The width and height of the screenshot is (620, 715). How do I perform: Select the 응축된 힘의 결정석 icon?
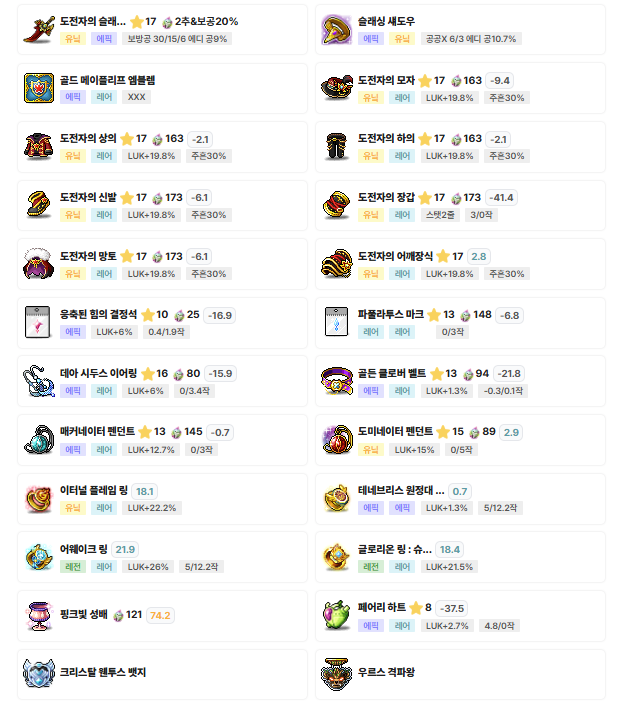point(39,322)
